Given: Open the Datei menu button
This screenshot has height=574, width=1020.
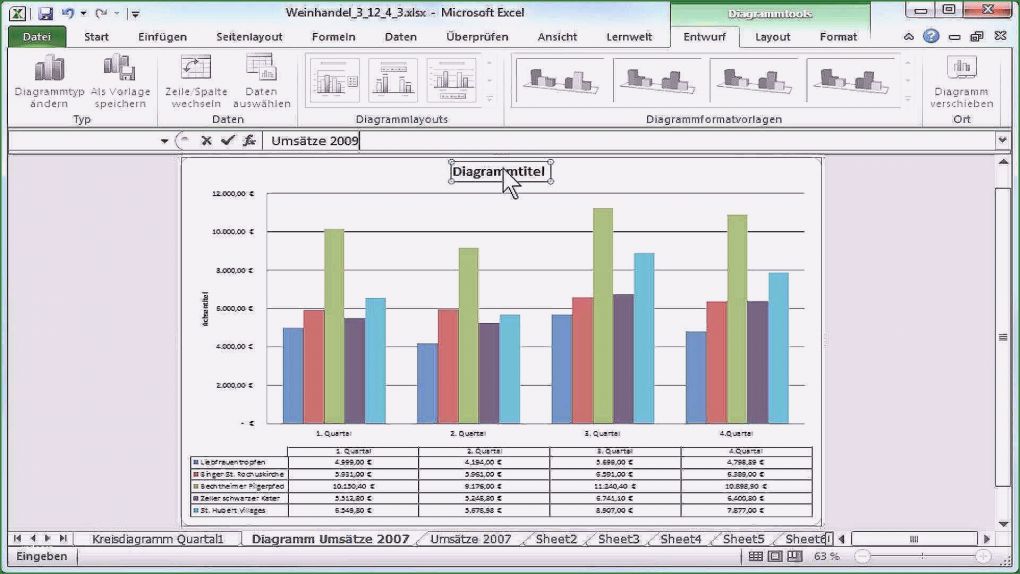Looking at the screenshot, I should pyautogui.click(x=37, y=37).
